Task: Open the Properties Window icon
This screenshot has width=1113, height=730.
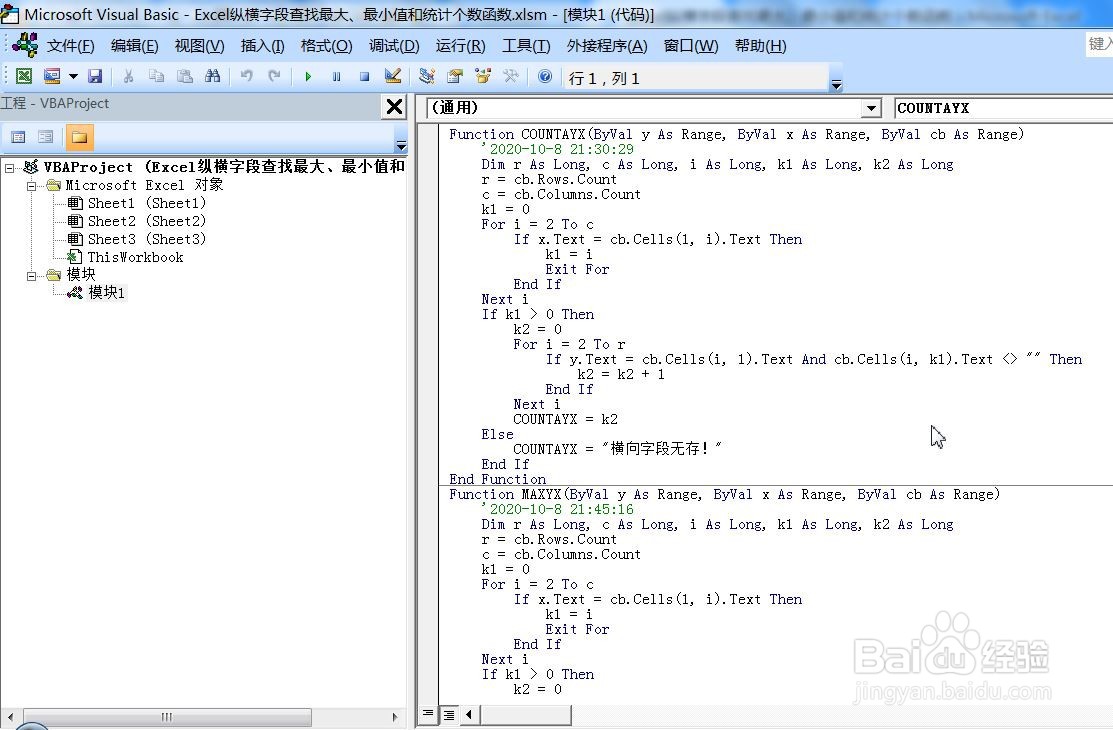Action: [x=453, y=76]
